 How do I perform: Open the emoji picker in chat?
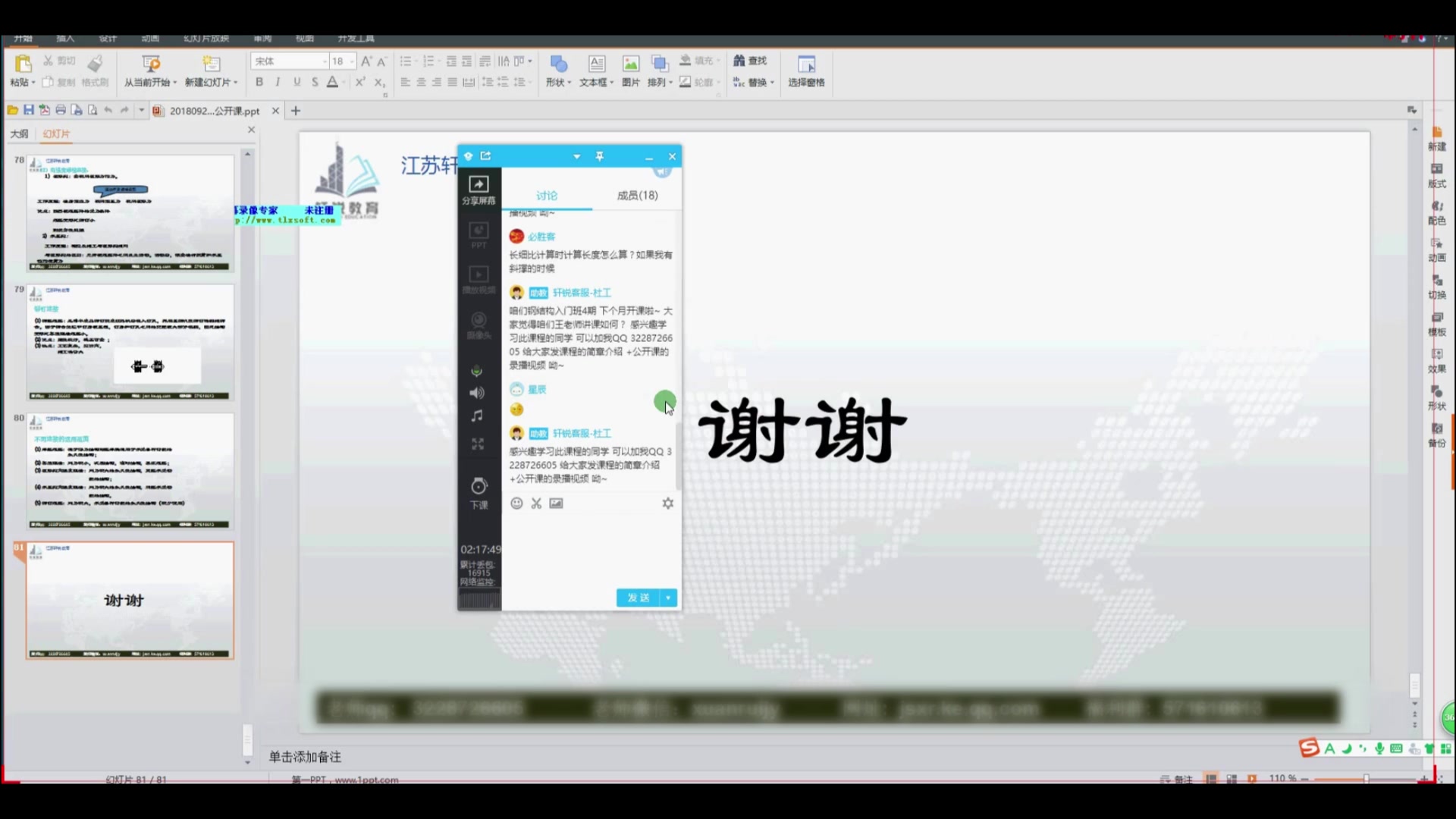click(x=516, y=504)
